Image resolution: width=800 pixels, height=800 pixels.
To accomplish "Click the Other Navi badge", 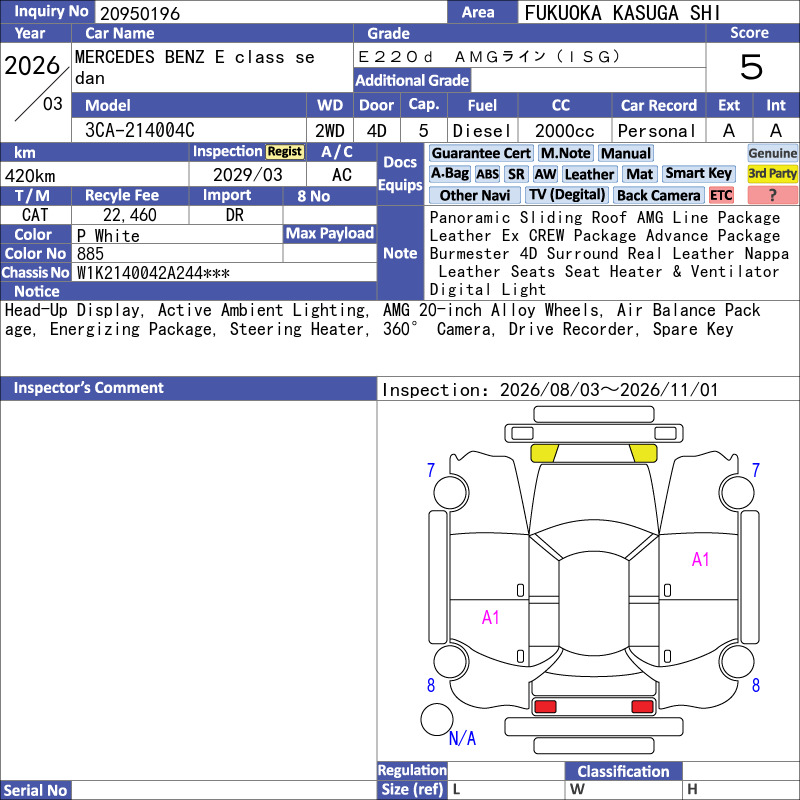I will (474, 195).
